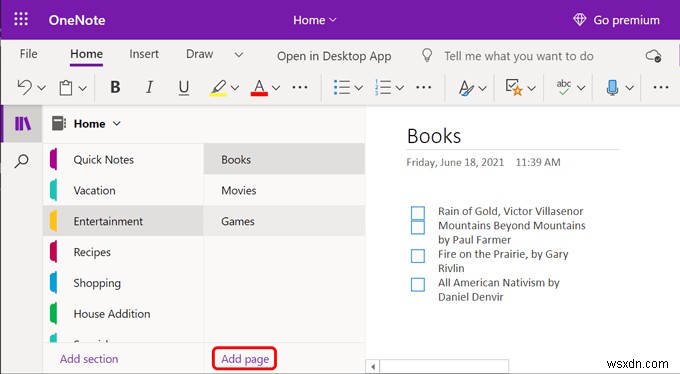The image size is (680, 374).
Task: Open the House Addition section
Action: [x=124, y=314]
